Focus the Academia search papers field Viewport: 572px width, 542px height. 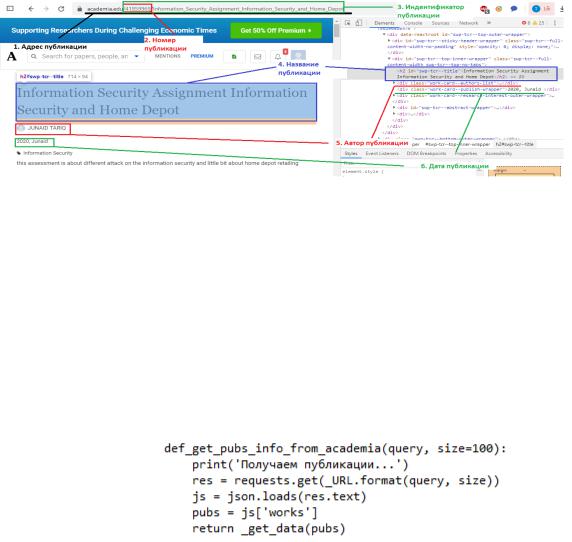point(85,57)
